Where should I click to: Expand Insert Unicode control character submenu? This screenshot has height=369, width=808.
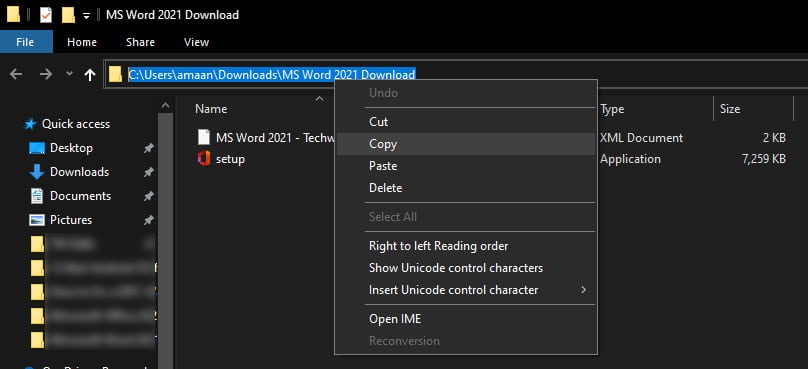465,290
